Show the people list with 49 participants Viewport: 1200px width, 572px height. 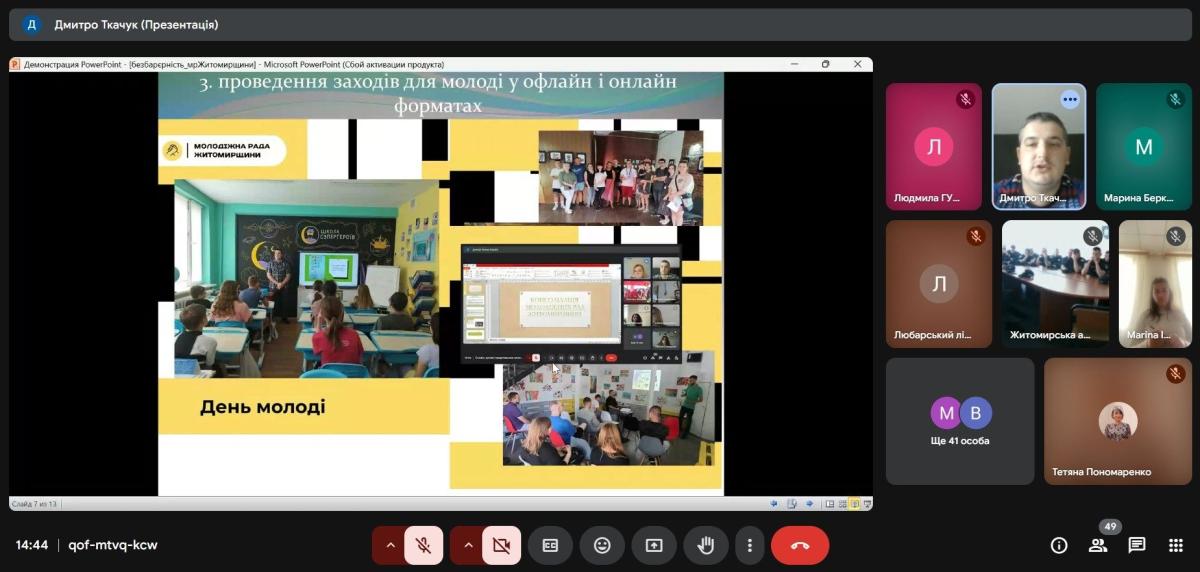point(1098,545)
